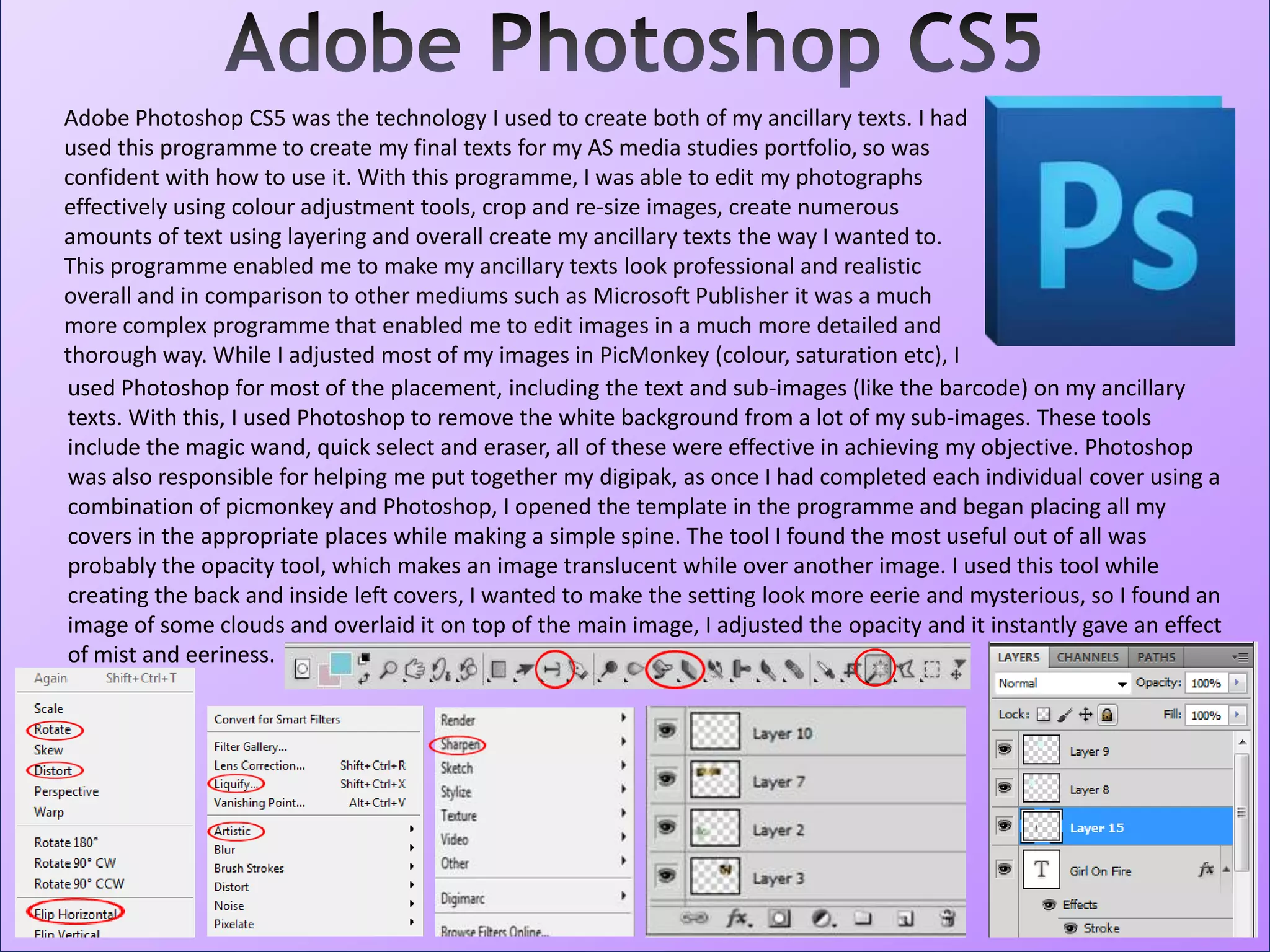Choose Convert for Smart Filters
The height and width of the screenshot is (952, 1270).
277,719
